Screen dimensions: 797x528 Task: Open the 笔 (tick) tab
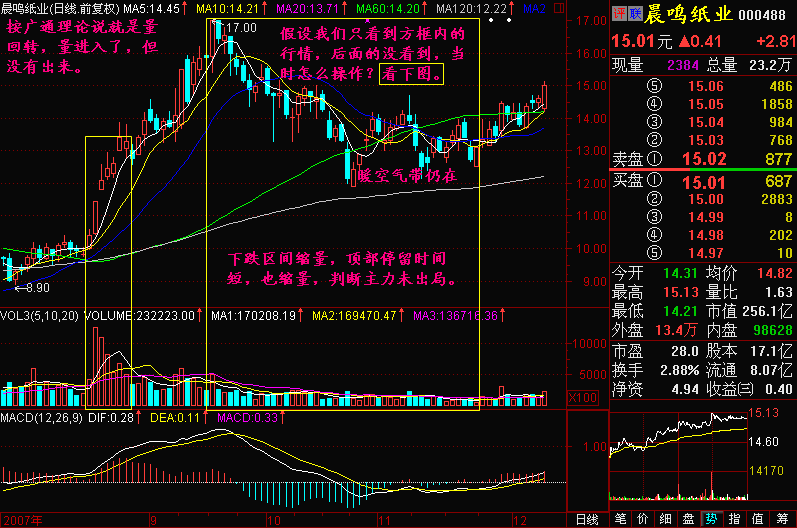(x=620, y=519)
